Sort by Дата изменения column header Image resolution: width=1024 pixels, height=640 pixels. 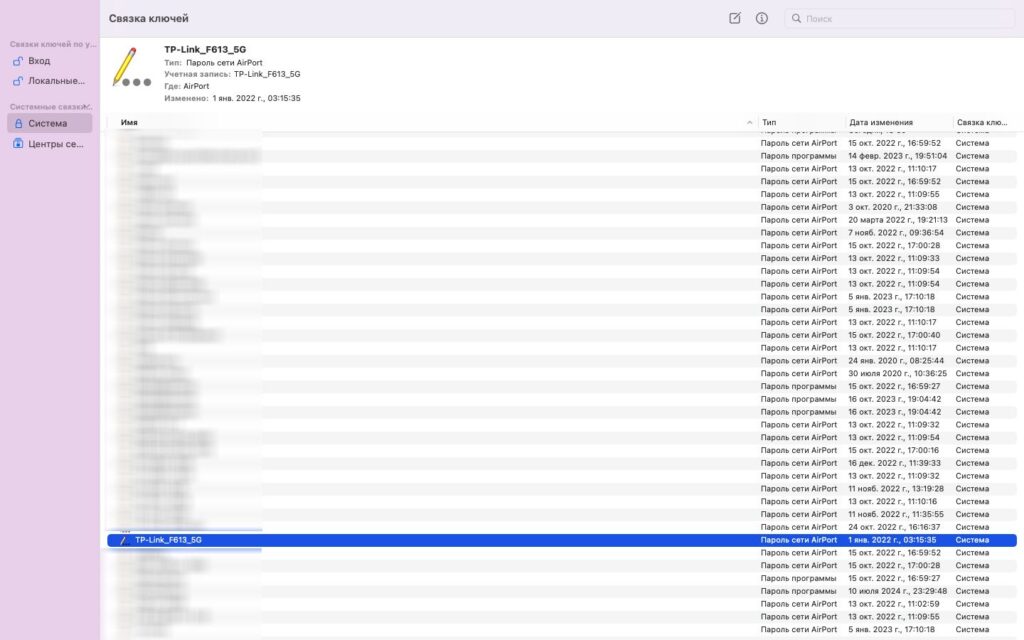coord(880,122)
